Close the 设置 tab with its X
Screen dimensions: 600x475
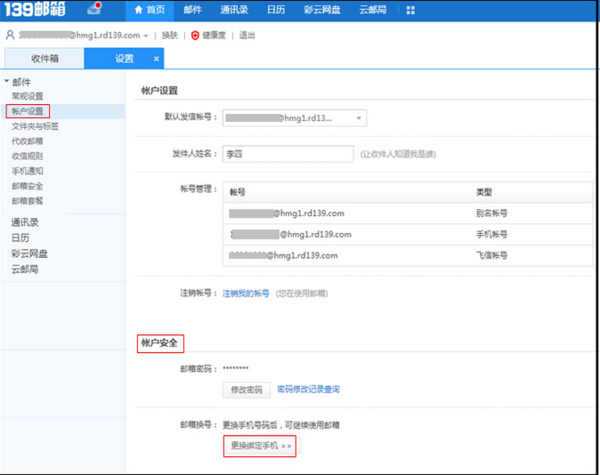pyautogui.click(x=156, y=59)
